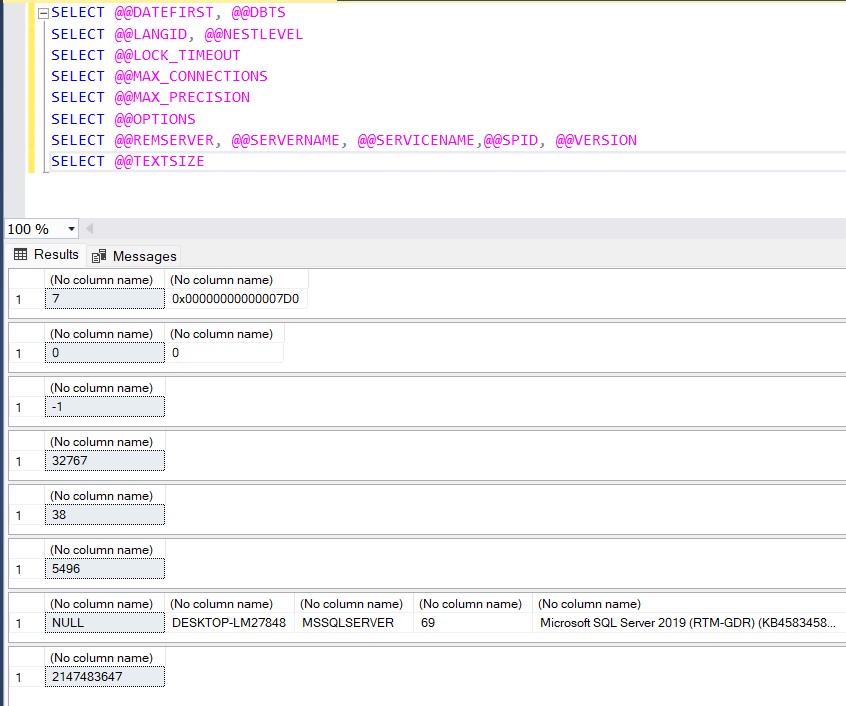Click column header above value 5496

pyautogui.click(x=105, y=550)
